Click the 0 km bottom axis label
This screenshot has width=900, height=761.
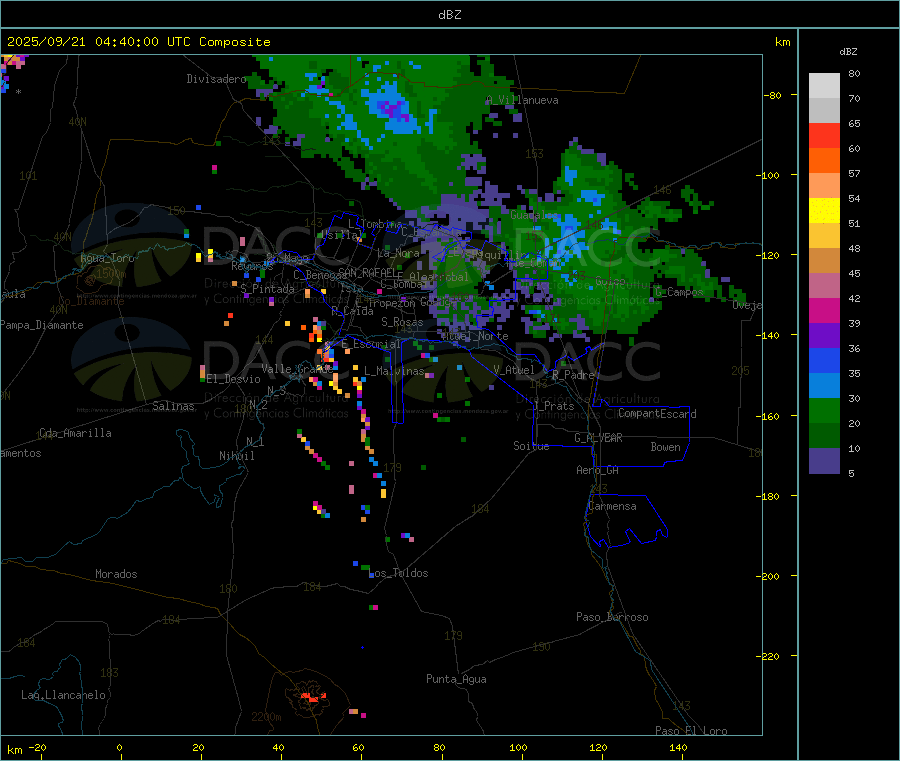tap(119, 747)
